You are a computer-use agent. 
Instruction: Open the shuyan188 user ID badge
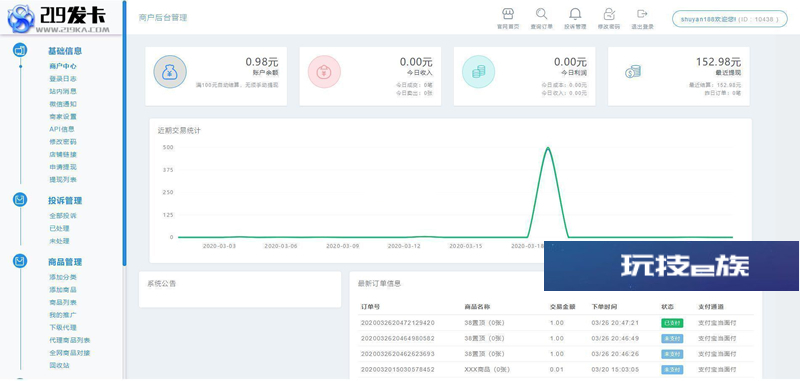tap(730, 19)
